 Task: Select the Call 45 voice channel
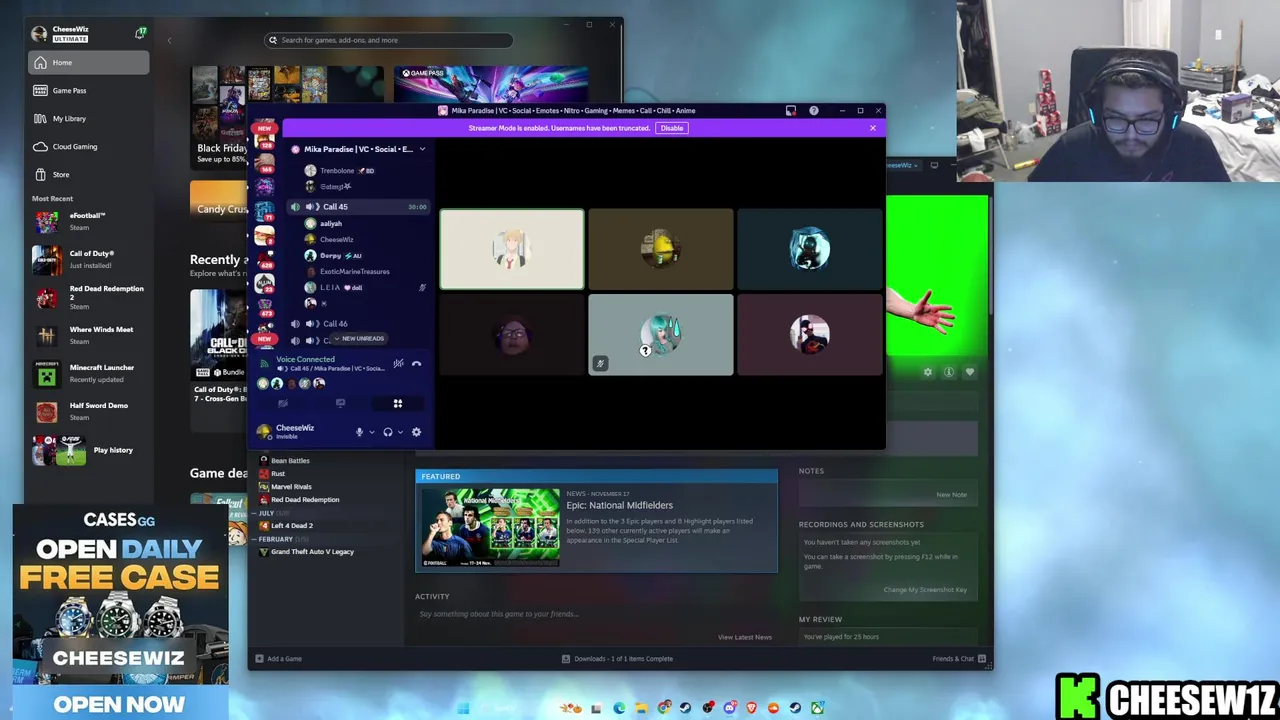359,207
